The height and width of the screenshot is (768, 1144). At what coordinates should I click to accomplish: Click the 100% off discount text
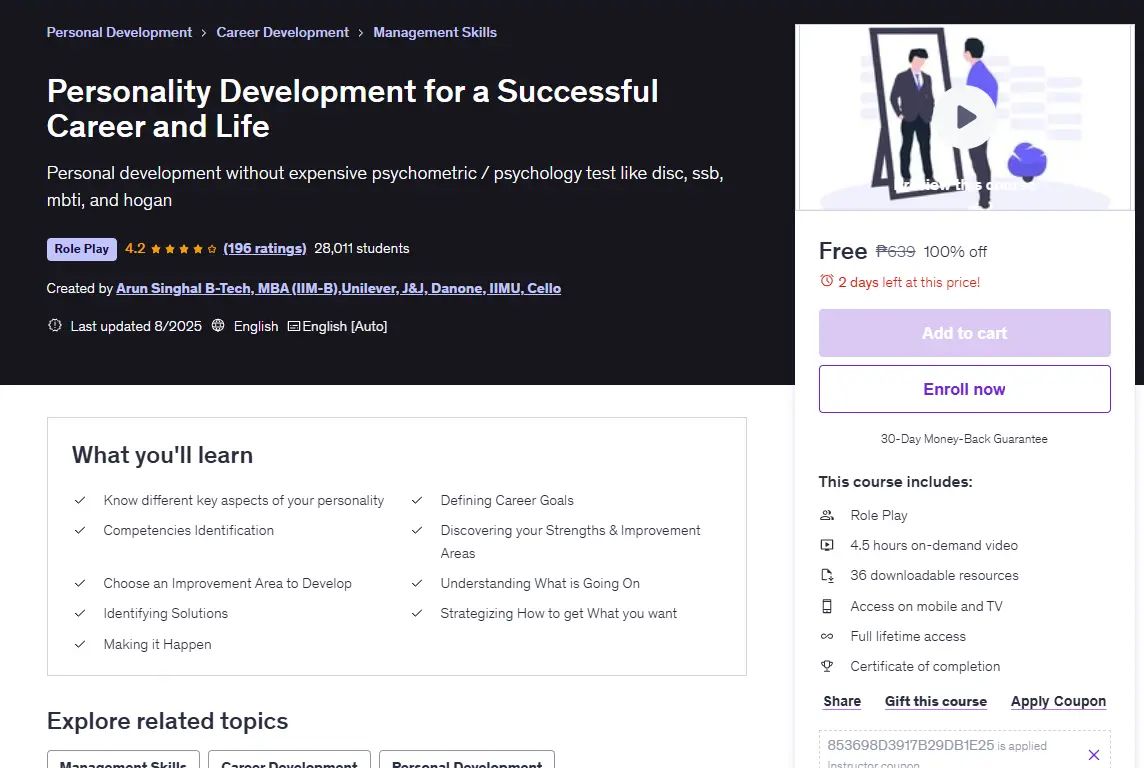(x=955, y=252)
